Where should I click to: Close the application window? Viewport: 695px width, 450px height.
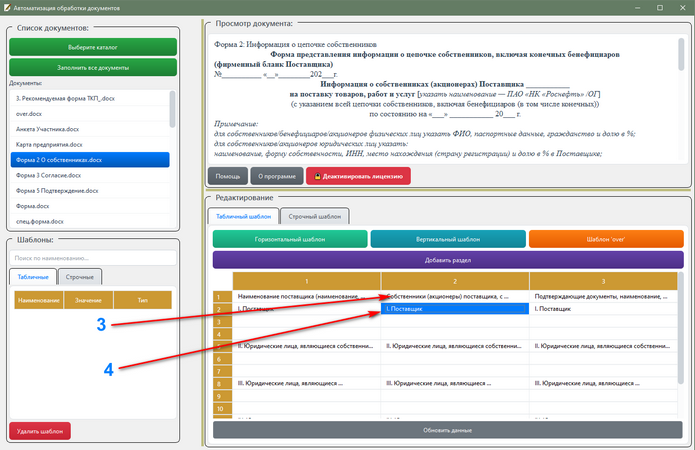point(683,8)
